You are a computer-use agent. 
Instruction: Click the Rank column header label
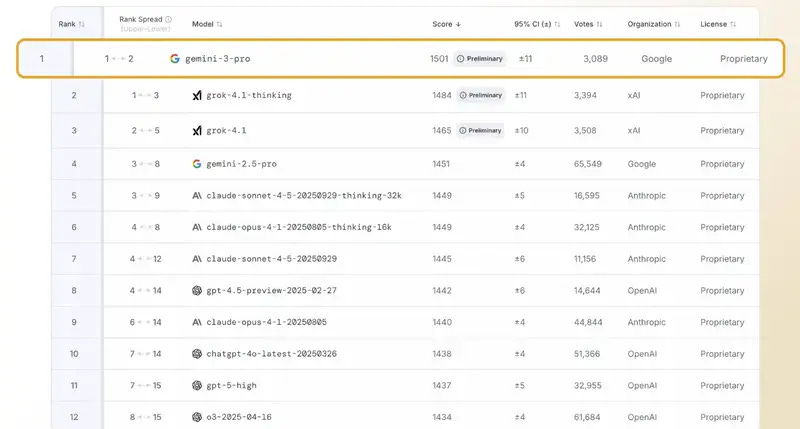[67, 24]
